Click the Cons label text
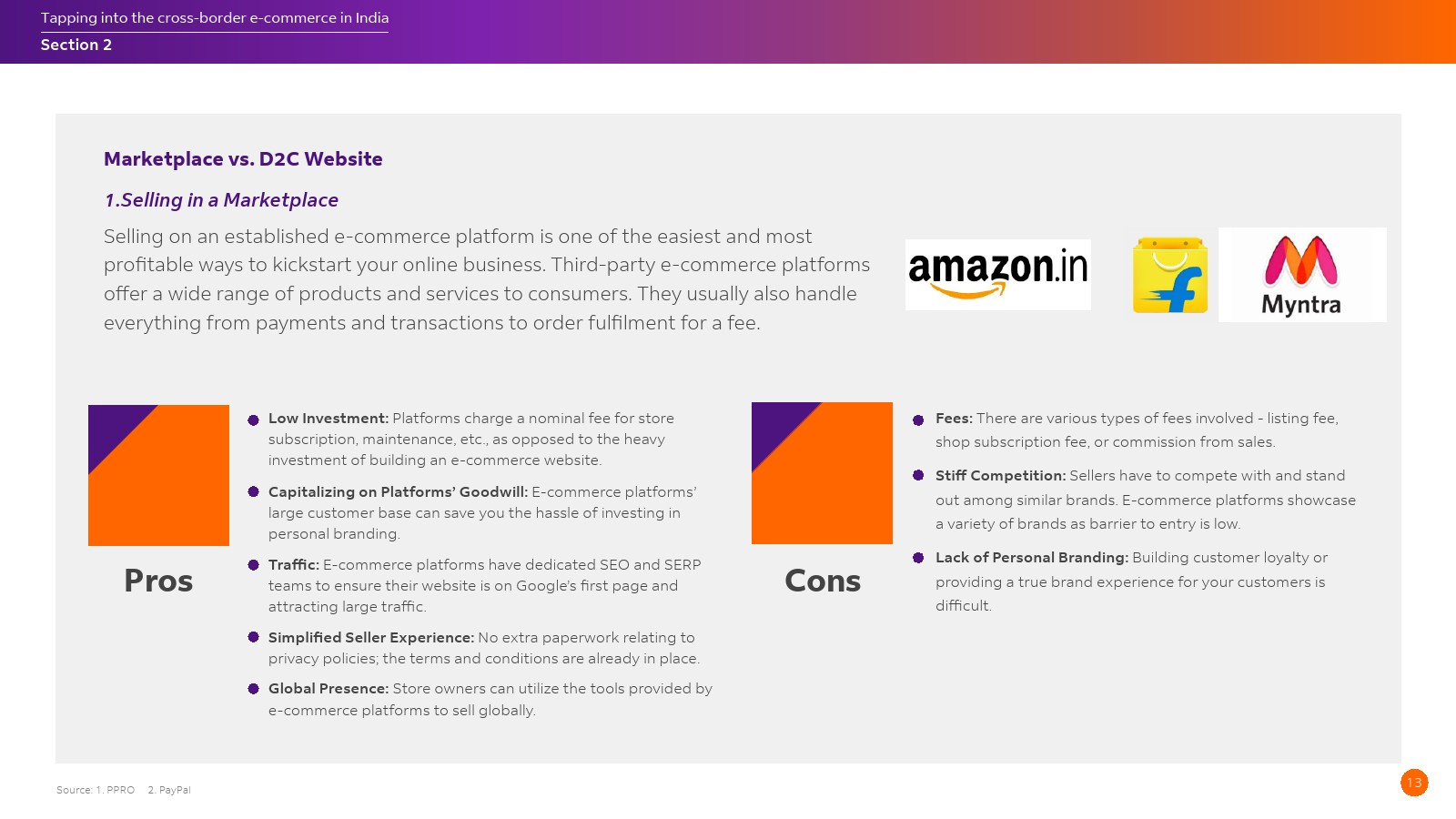 pos(823,581)
